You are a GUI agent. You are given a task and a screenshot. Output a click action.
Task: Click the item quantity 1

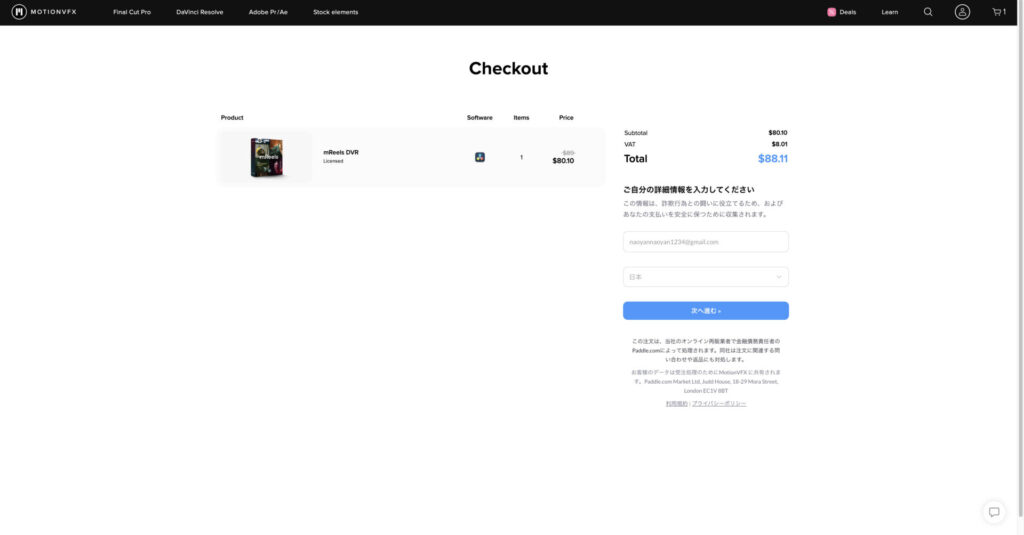coord(521,157)
